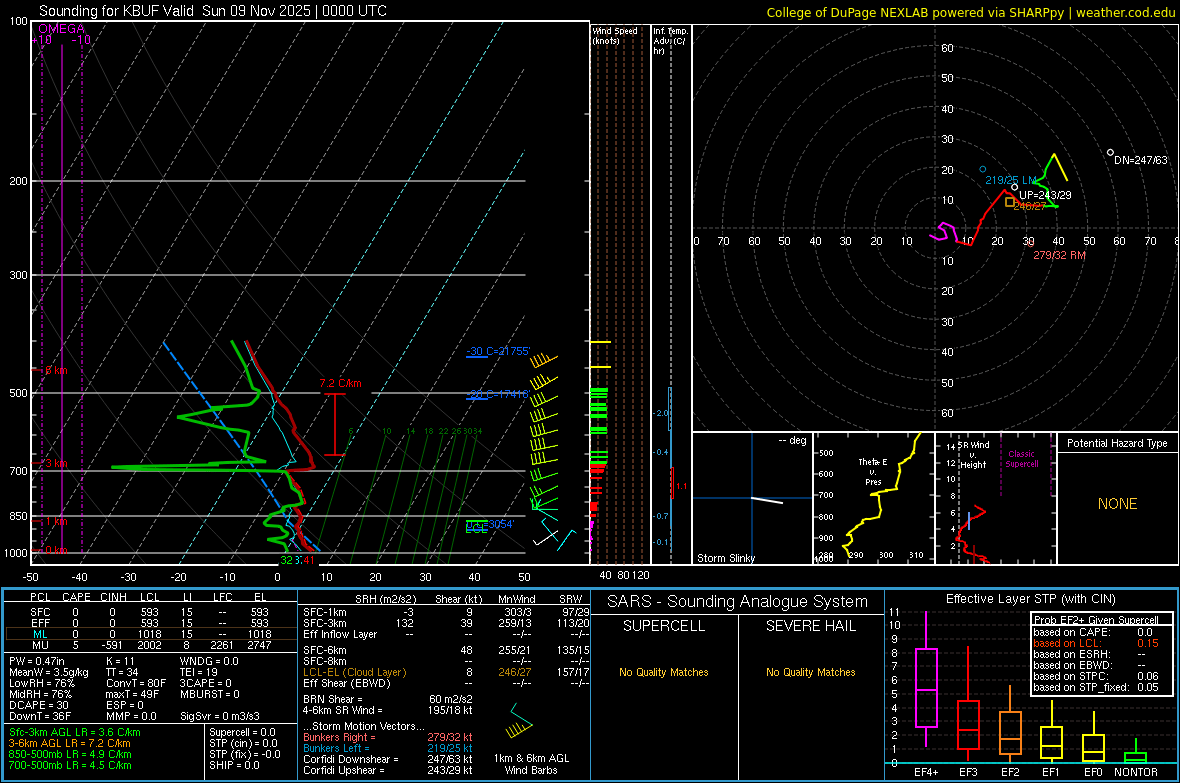Click the Inf. Temp. Adv. header
The width and height of the screenshot is (1180, 783).
(670, 41)
